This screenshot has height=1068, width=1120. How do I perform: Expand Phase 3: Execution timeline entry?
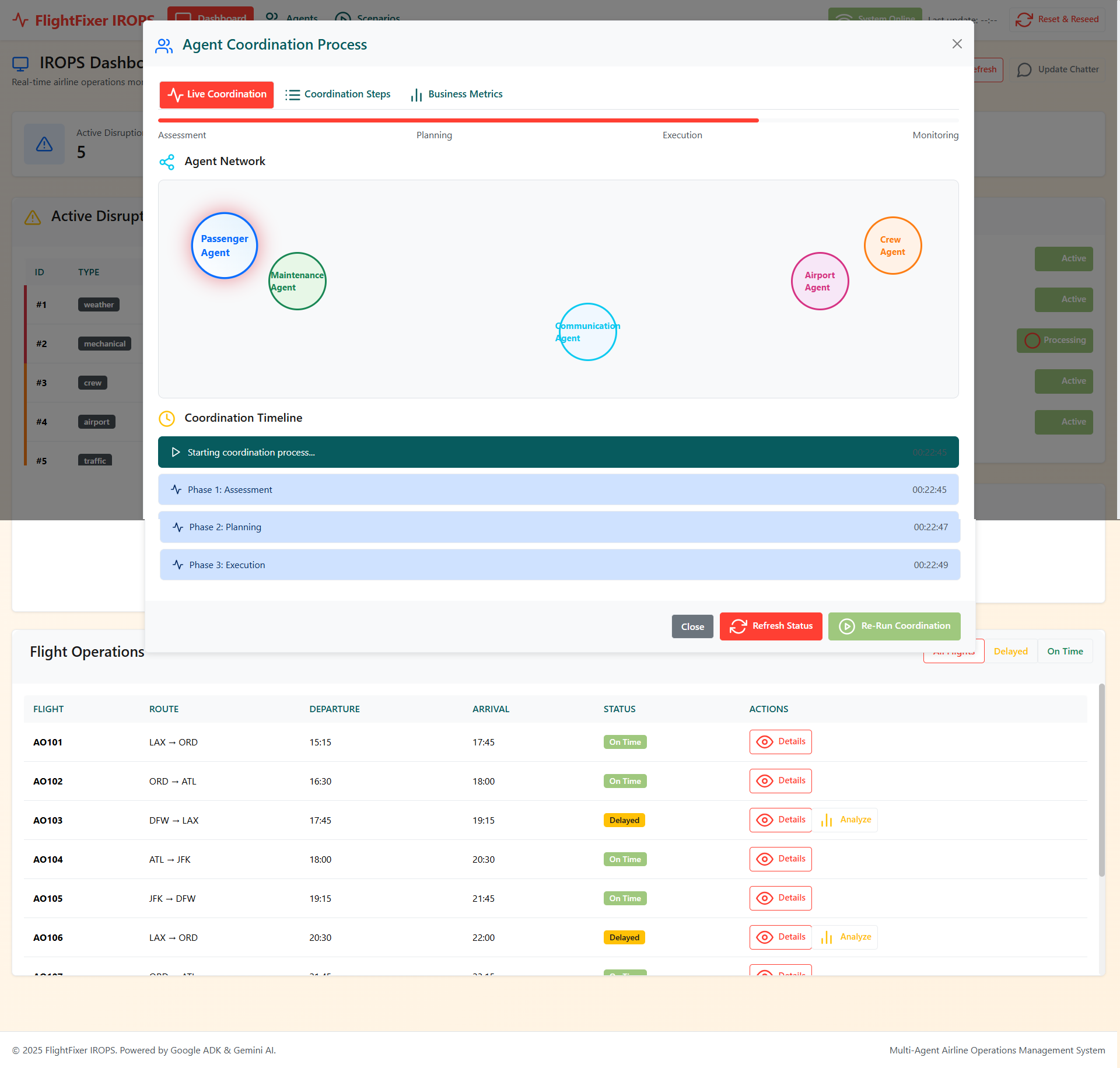558,564
